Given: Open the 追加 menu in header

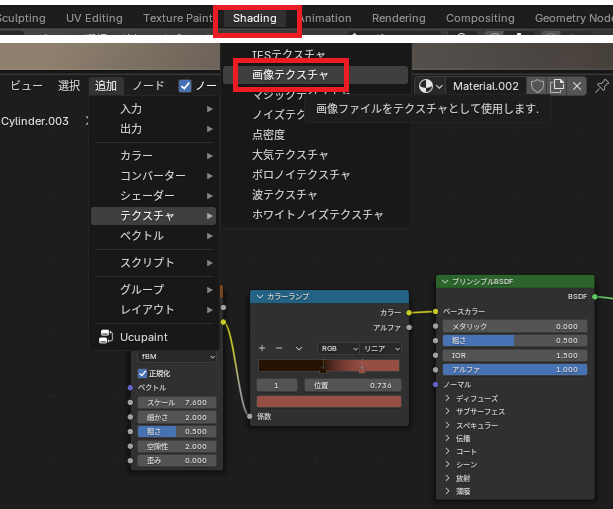Looking at the screenshot, I should [105, 86].
